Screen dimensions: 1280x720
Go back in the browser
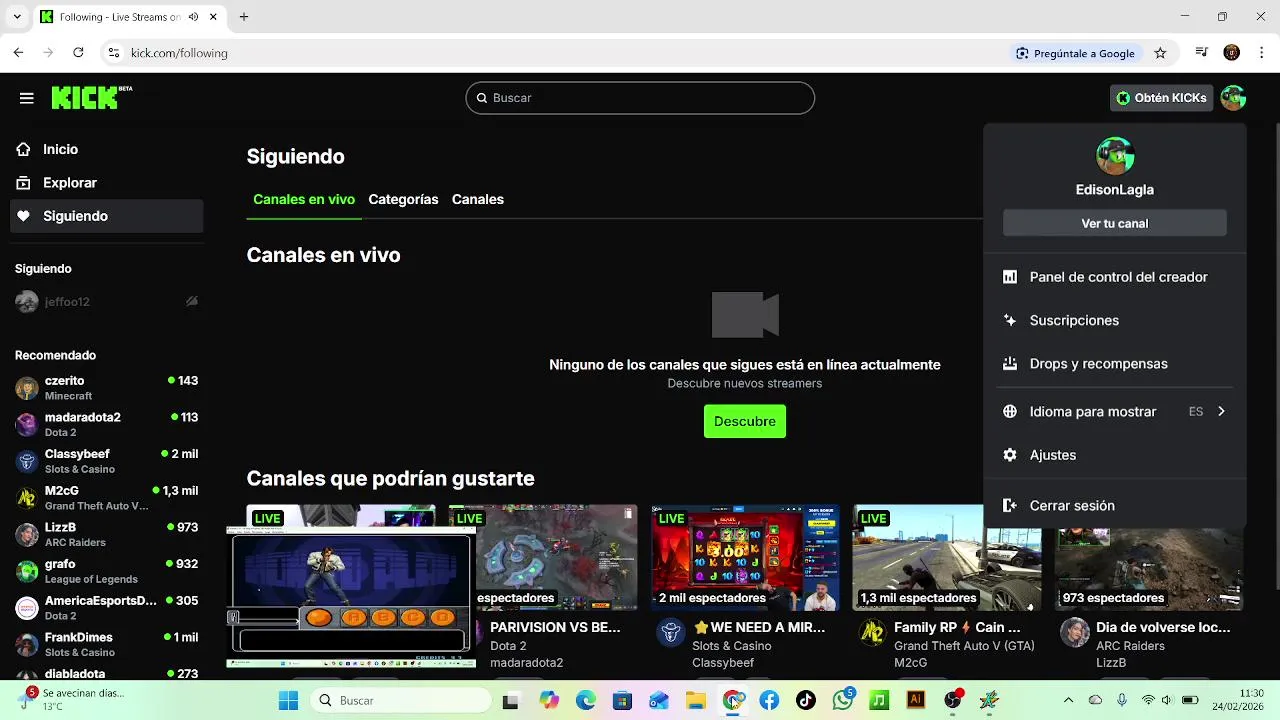[x=18, y=53]
